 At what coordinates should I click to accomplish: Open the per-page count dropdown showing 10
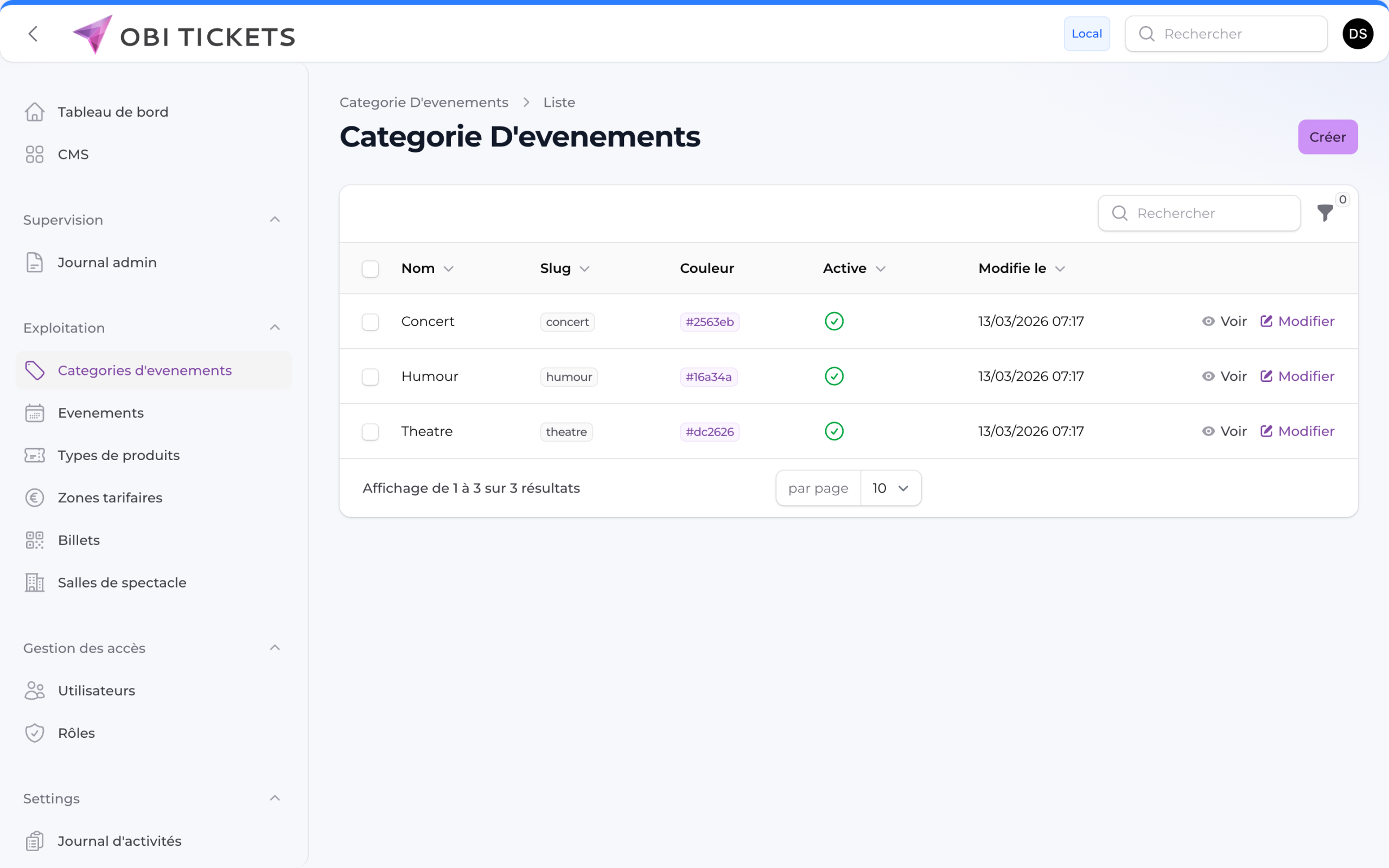coord(890,487)
